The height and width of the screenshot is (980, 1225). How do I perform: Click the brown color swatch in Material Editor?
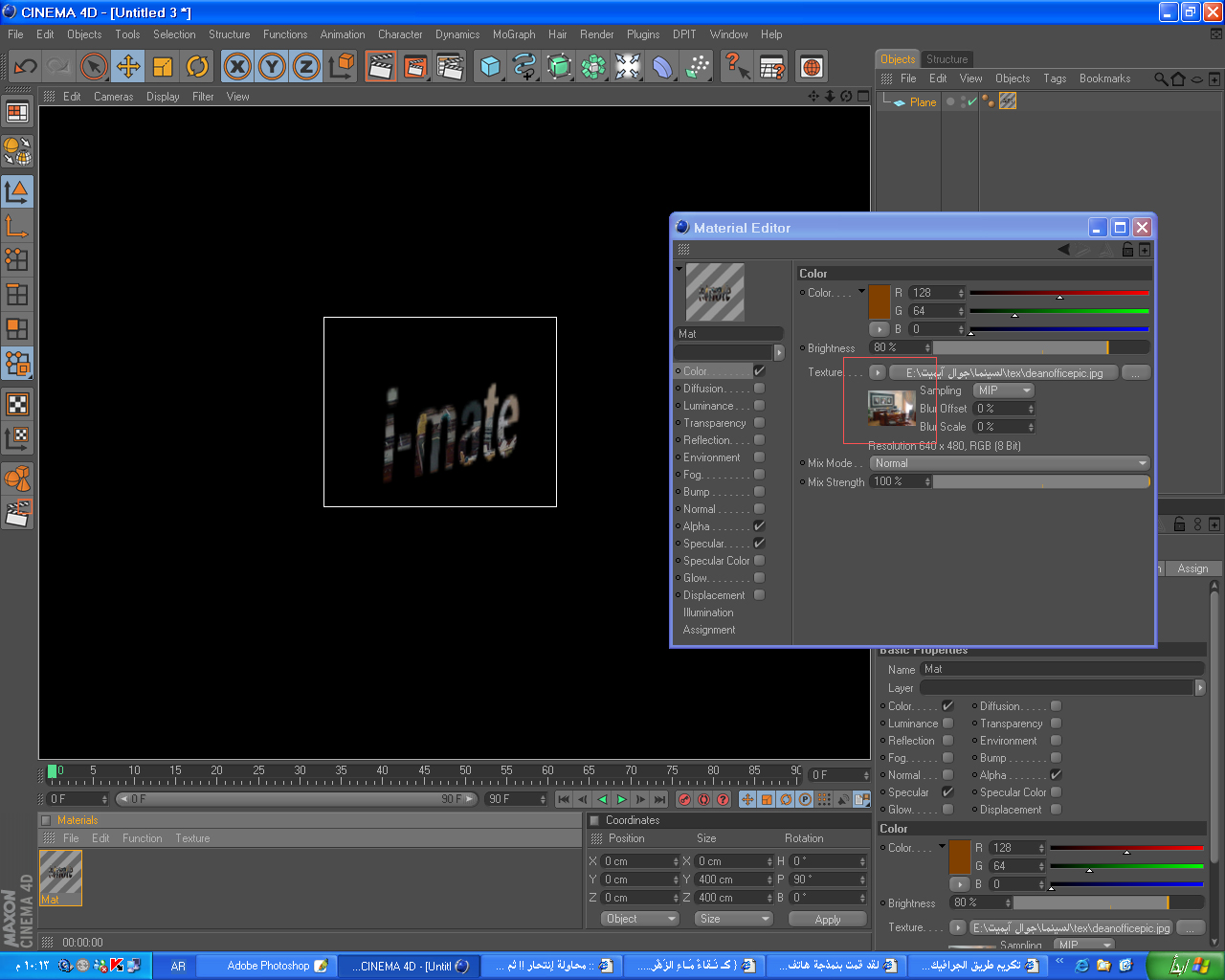click(x=880, y=301)
